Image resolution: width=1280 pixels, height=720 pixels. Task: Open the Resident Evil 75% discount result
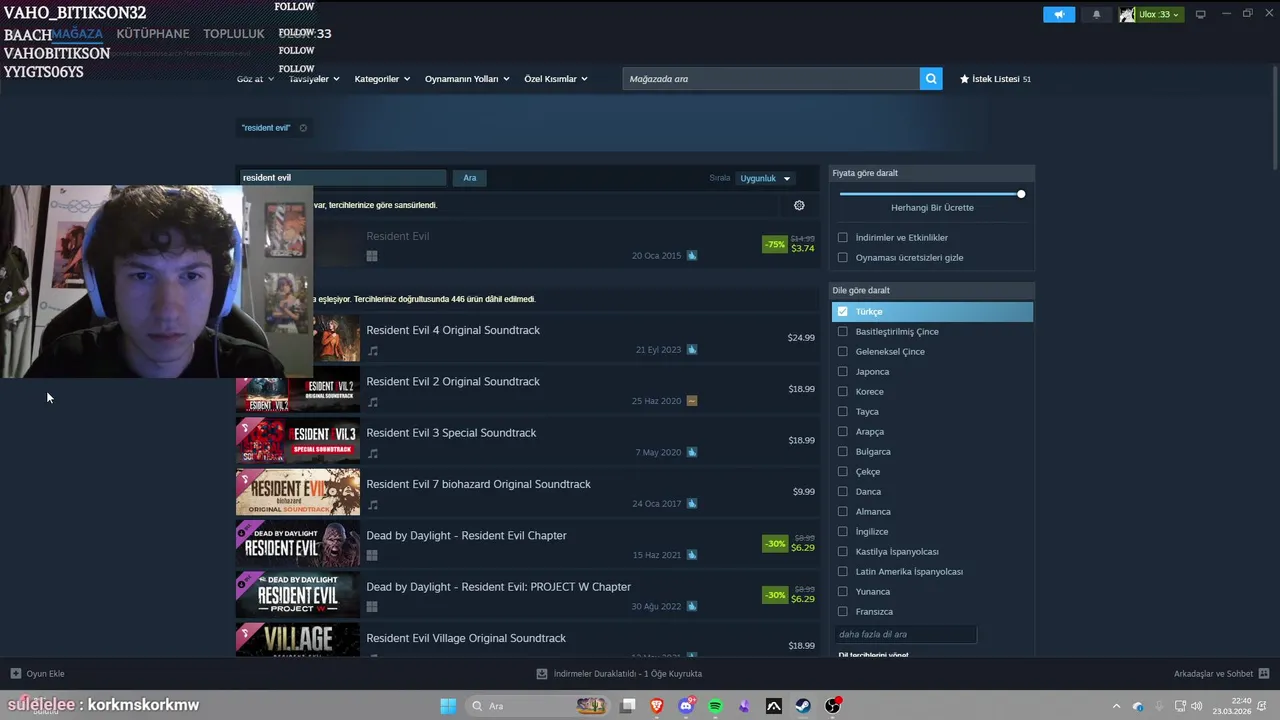click(x=528, y=245)
